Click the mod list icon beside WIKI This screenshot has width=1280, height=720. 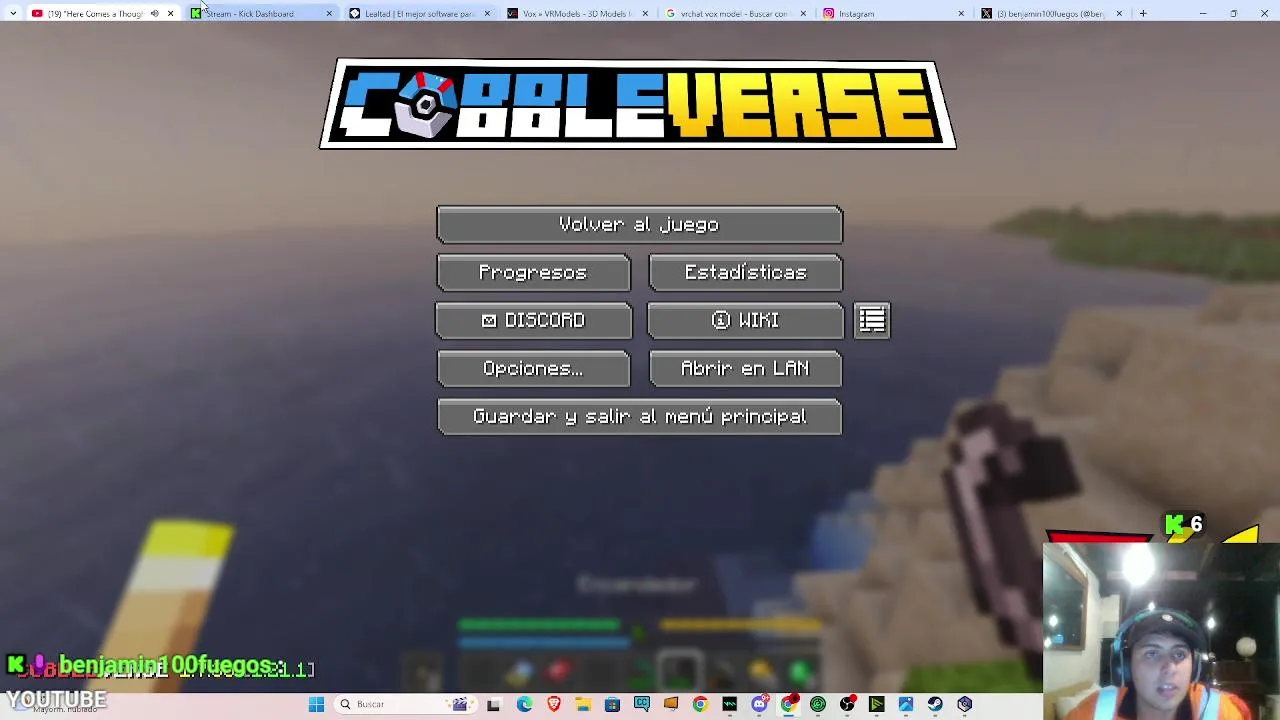click(x=872, y=320)
